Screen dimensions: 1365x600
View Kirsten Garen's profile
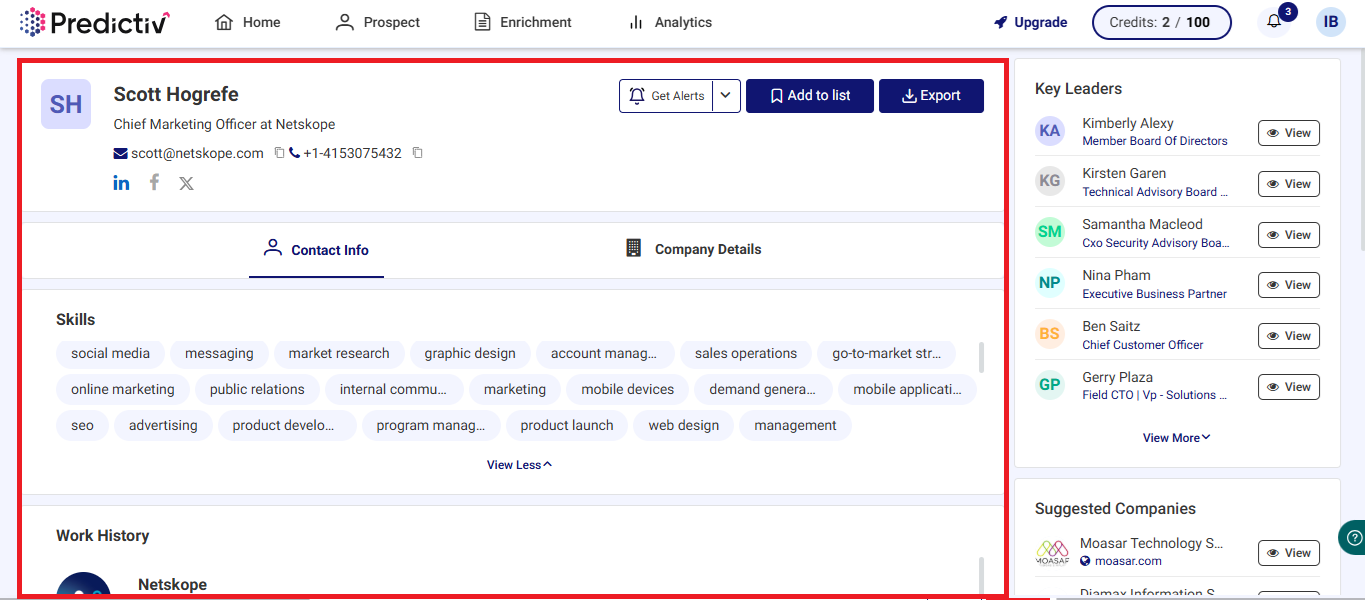[1289, 184]
